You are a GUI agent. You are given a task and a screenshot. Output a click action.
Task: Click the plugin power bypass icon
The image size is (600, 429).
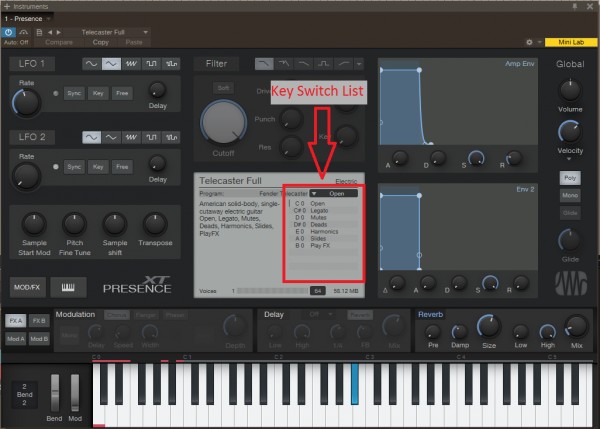(9, 32)
